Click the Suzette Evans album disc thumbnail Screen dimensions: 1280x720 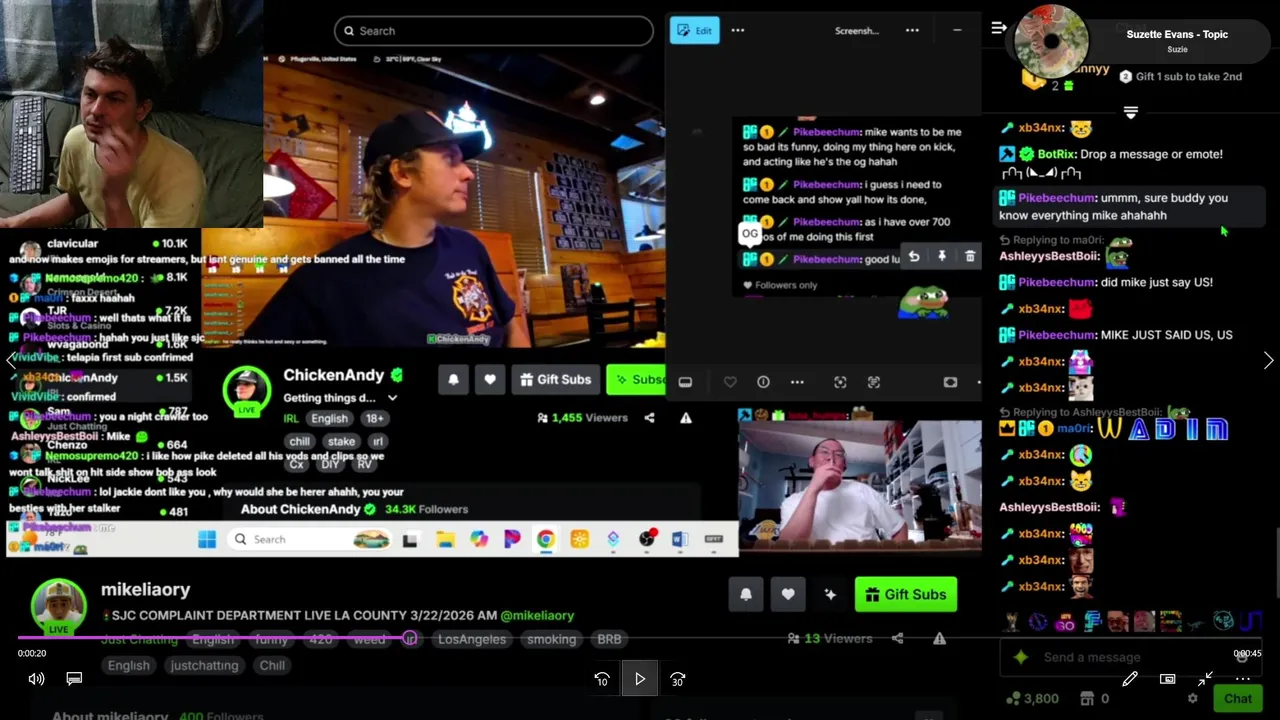pyautogui.click(x=1051, y=42)
